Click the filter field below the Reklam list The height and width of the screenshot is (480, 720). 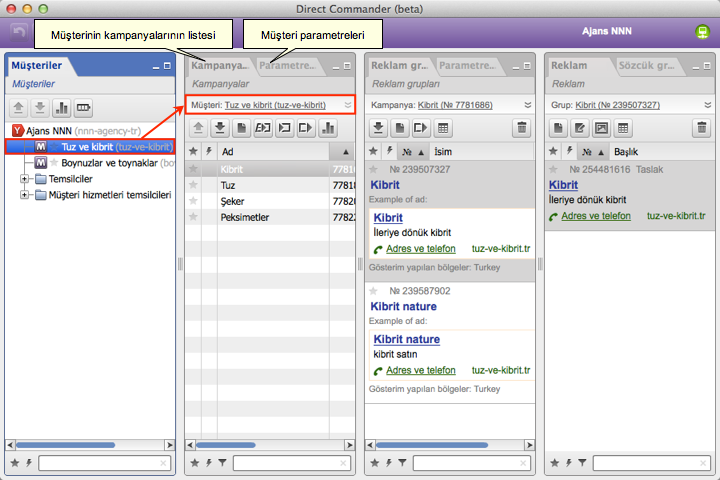coord(652,463)
